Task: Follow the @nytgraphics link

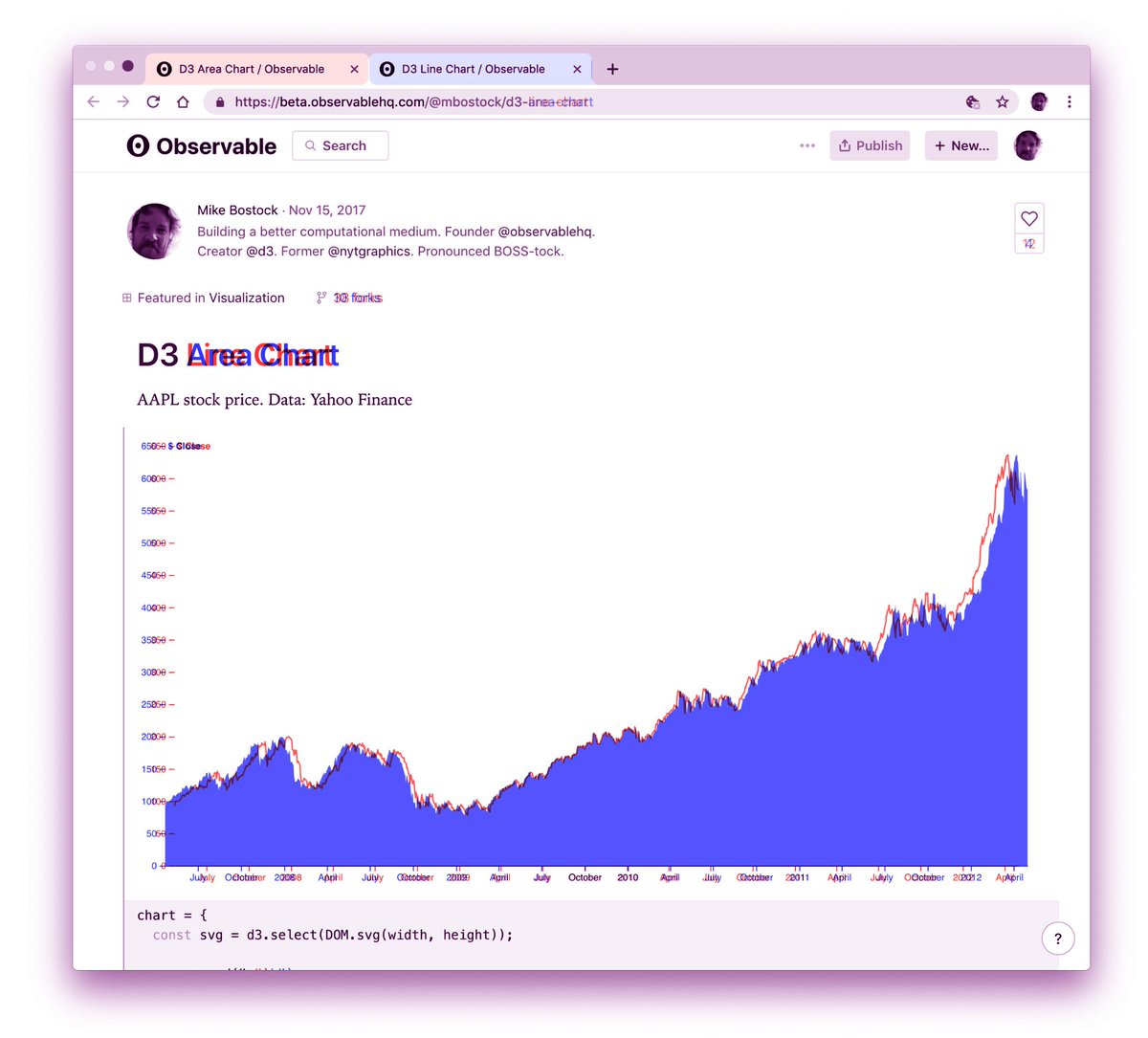Action: [x=370, y=252]
